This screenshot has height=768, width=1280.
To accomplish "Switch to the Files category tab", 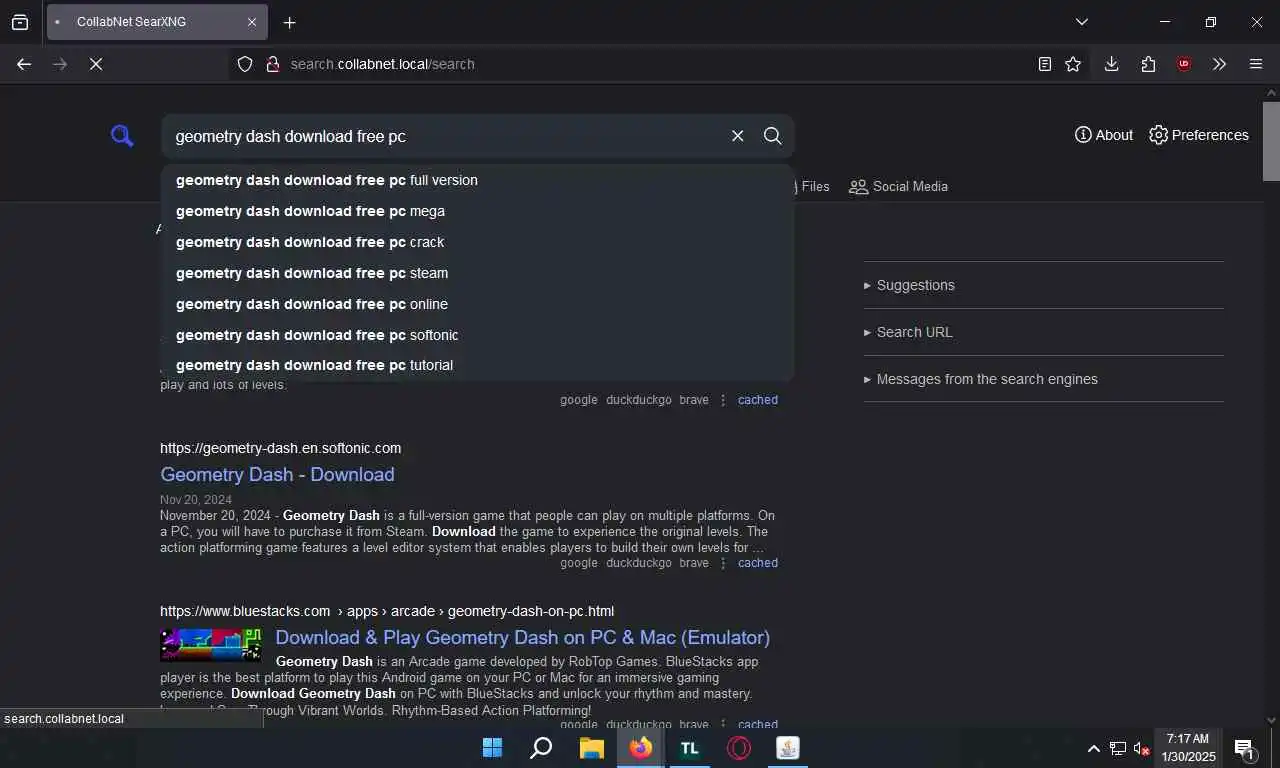I will tap(812, 186).
